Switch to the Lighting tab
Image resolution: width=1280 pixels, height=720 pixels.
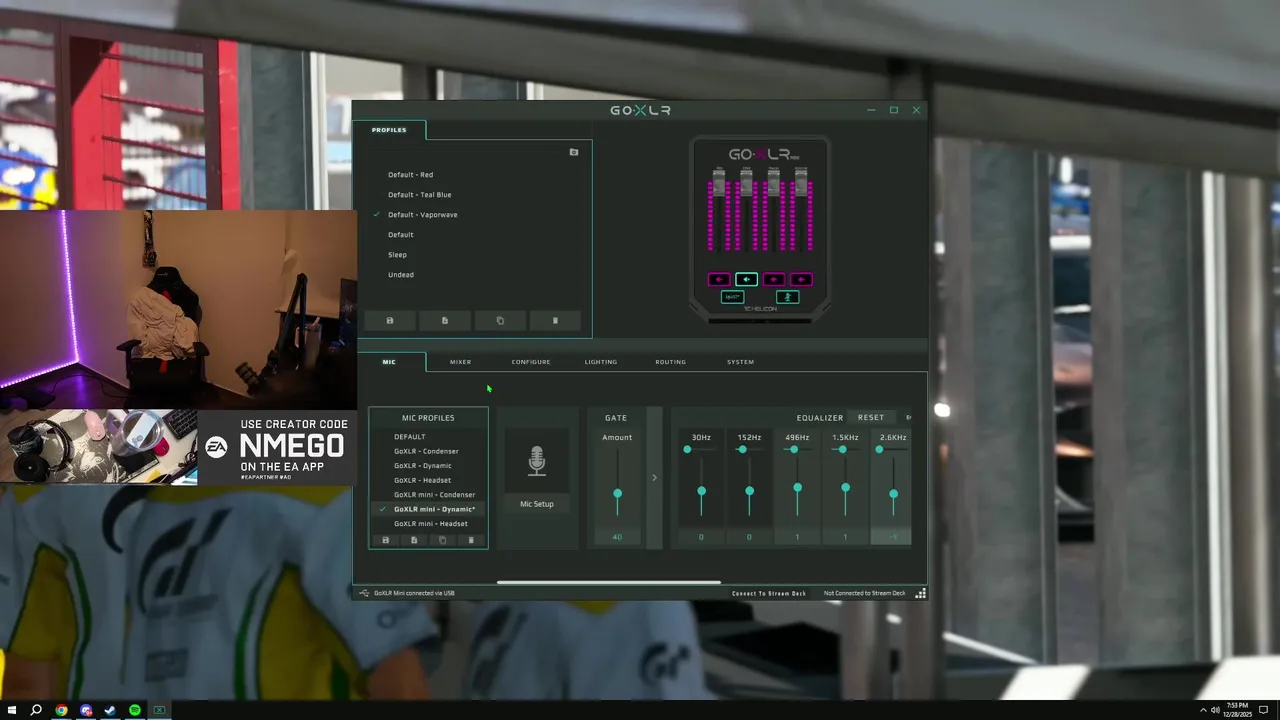tap(601, 362)
